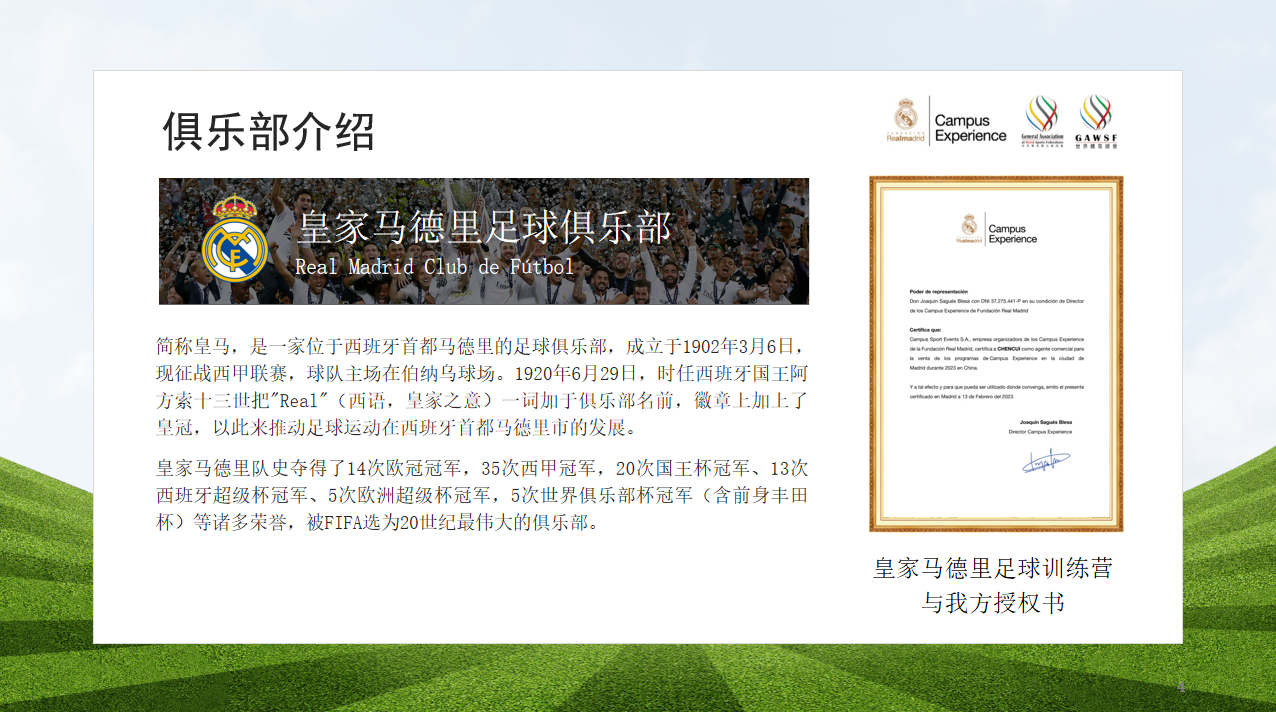Image resolution: width=1276 pixels, height=712 pixels.
Task: Click the caption line 与我方授权书
Action: click(x=992, y=603)
